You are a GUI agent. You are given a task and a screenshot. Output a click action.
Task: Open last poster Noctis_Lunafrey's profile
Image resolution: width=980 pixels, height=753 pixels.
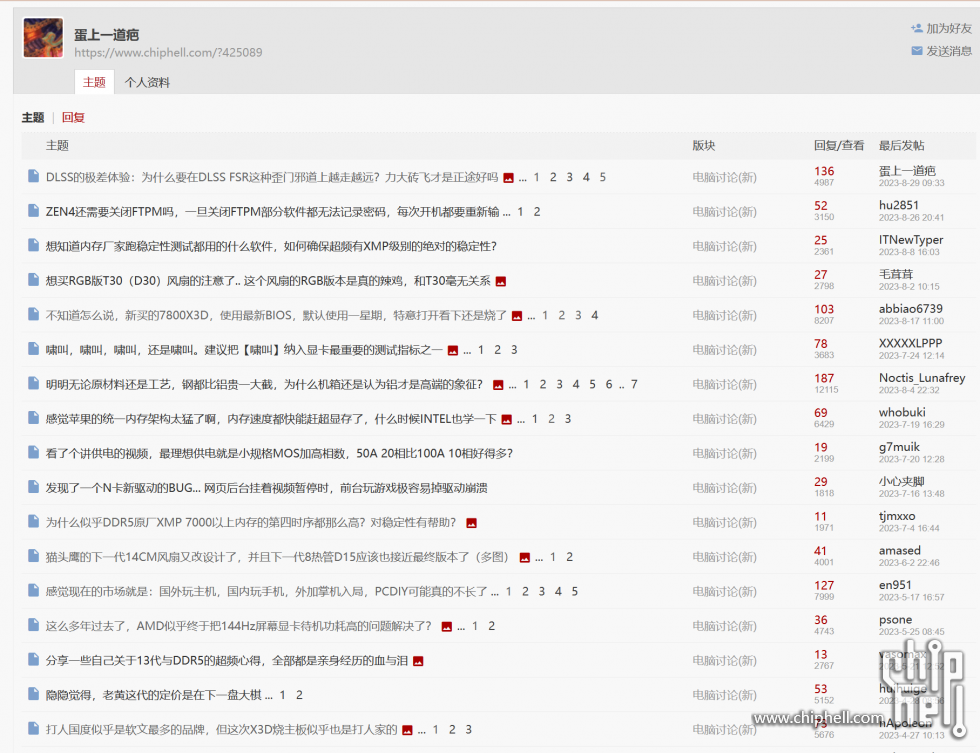pyautogui.click(x=922, y=377)
